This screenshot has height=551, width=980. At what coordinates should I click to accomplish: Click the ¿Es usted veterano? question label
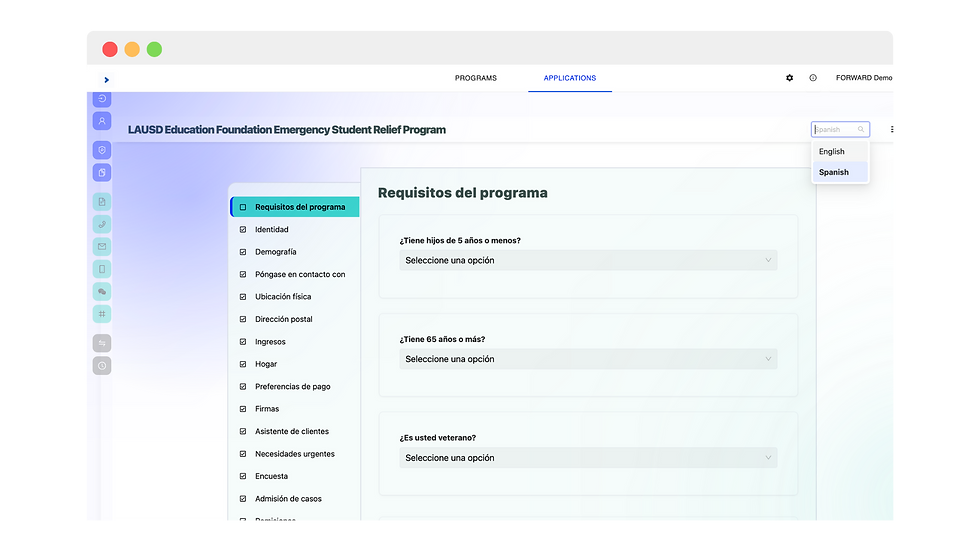pyautogui.click(x=438, y=438)
